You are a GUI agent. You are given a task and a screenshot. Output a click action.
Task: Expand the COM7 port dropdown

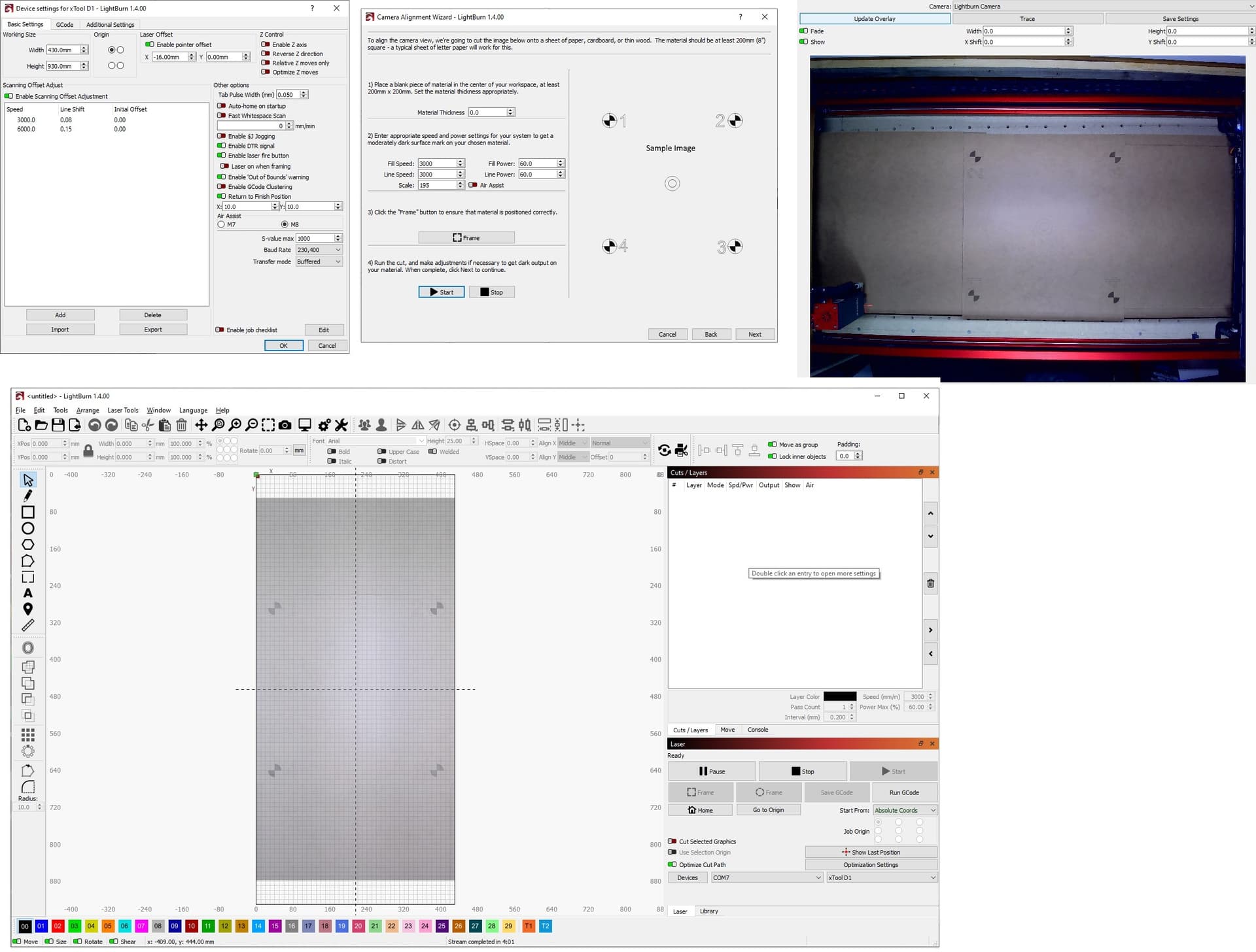pyautogui.click(x=767, y=877)
